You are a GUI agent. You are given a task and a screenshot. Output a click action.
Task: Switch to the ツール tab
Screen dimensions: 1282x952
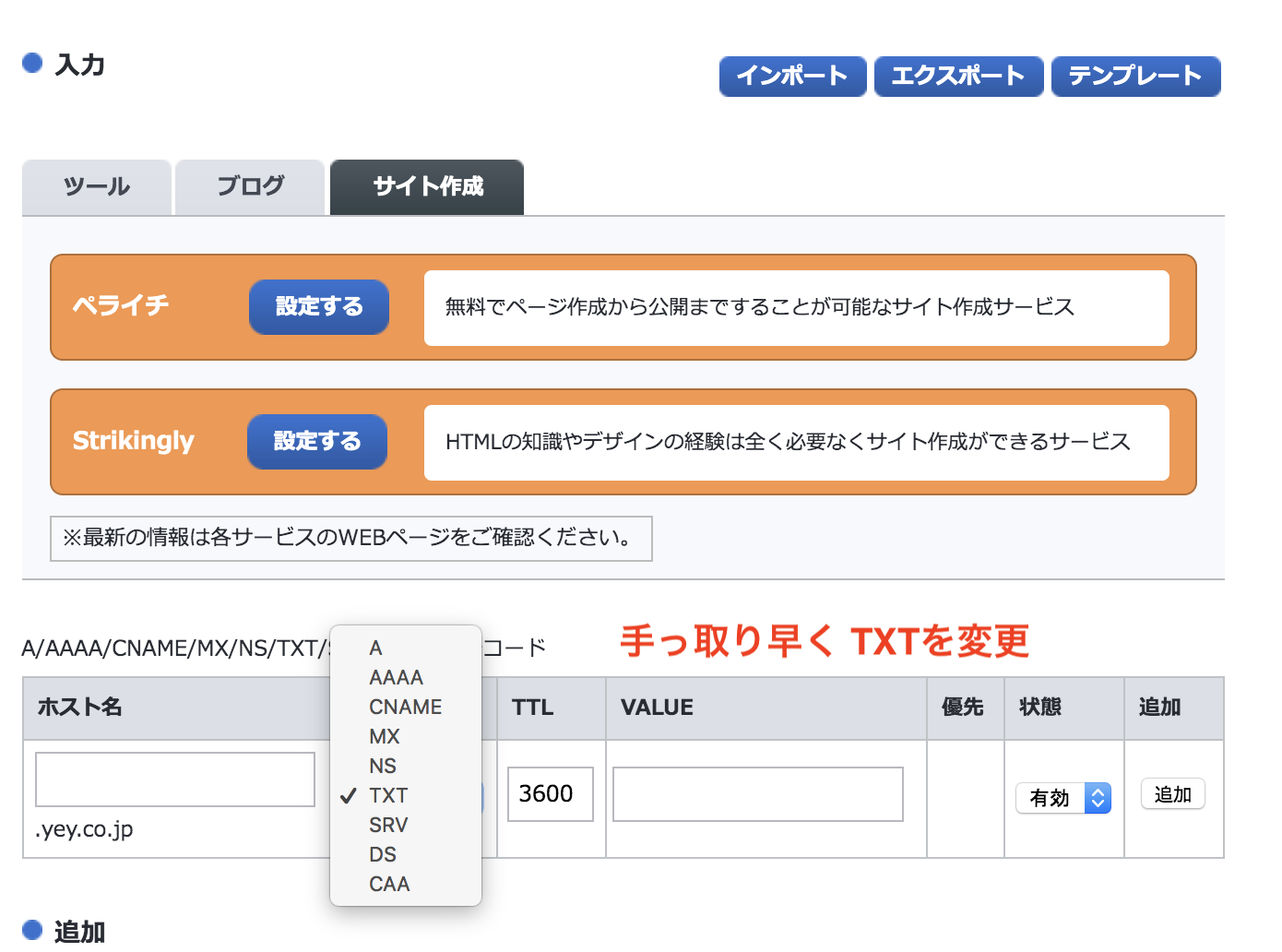click(97, 187)
